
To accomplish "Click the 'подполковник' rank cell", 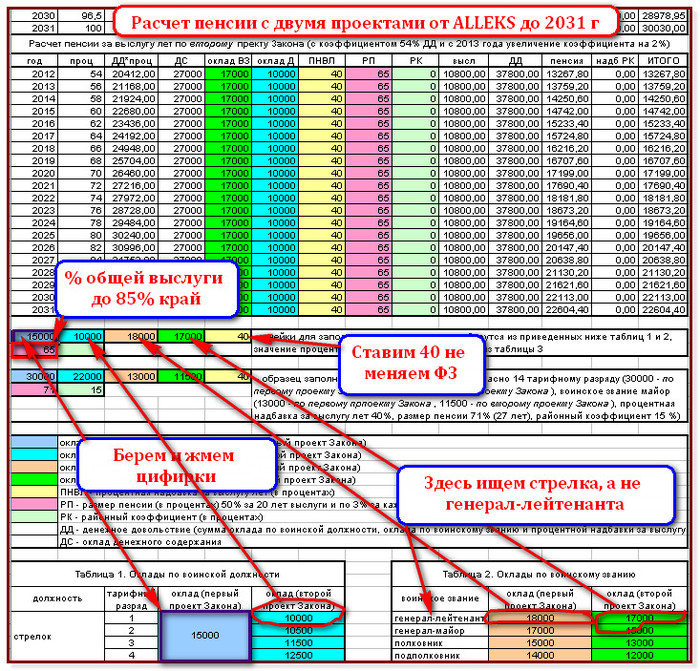I will 440,656.
